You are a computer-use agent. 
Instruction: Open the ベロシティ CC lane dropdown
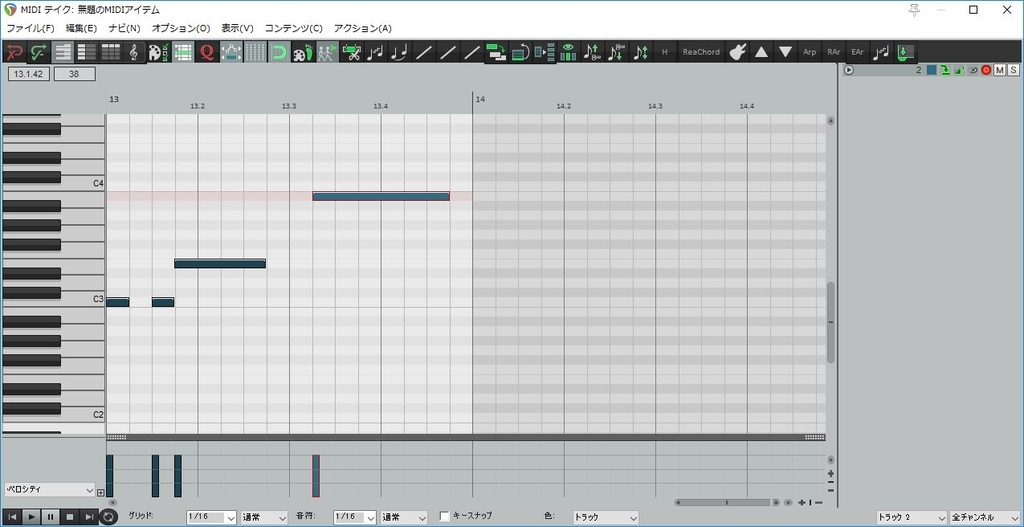point(50,489)
